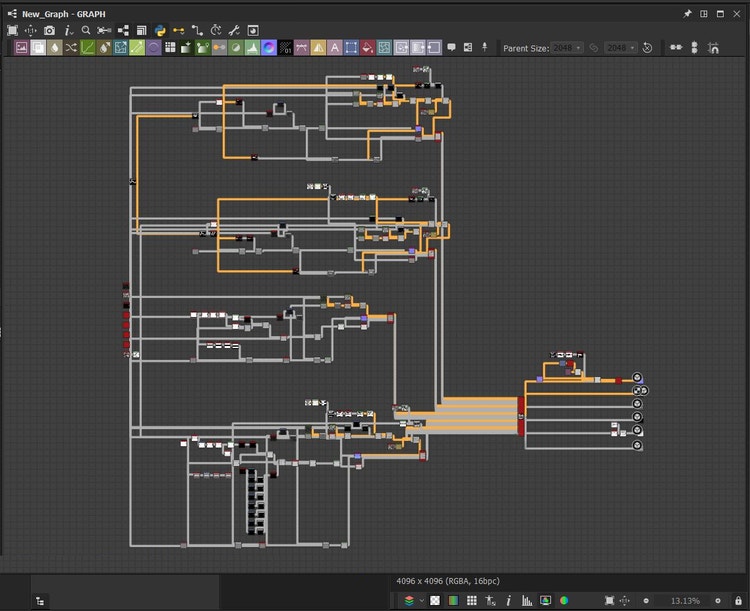Reset Parent Size with the clock-arrow button
The height and width of the screenshot is (611, 750).
(647, 48)
